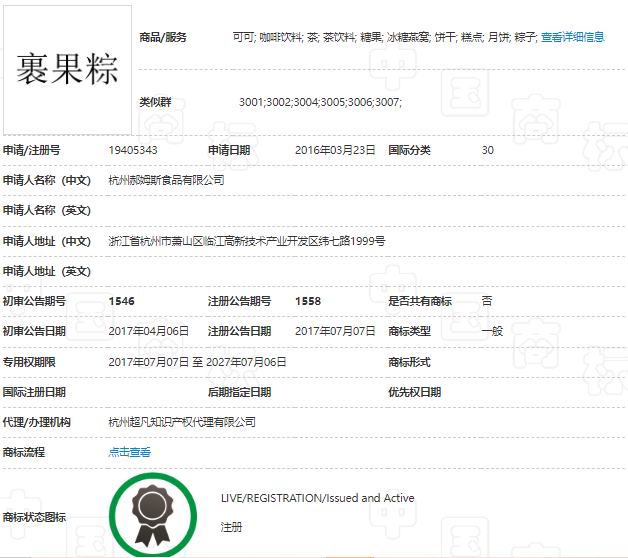Click the 注册公告期号 label
Viewport: 628px width, 558px height.
pos(240,301)
